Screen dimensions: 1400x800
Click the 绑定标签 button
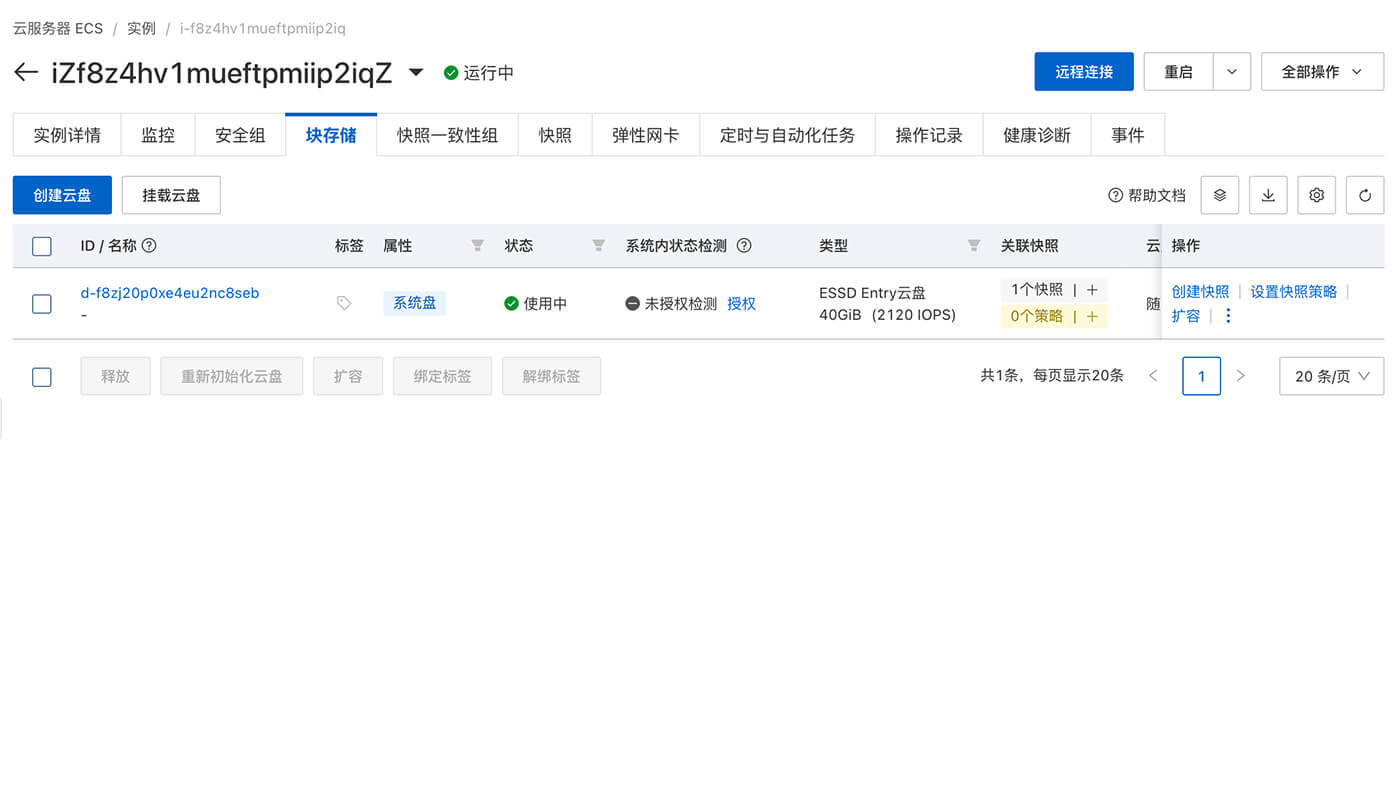tap(442, 376)
